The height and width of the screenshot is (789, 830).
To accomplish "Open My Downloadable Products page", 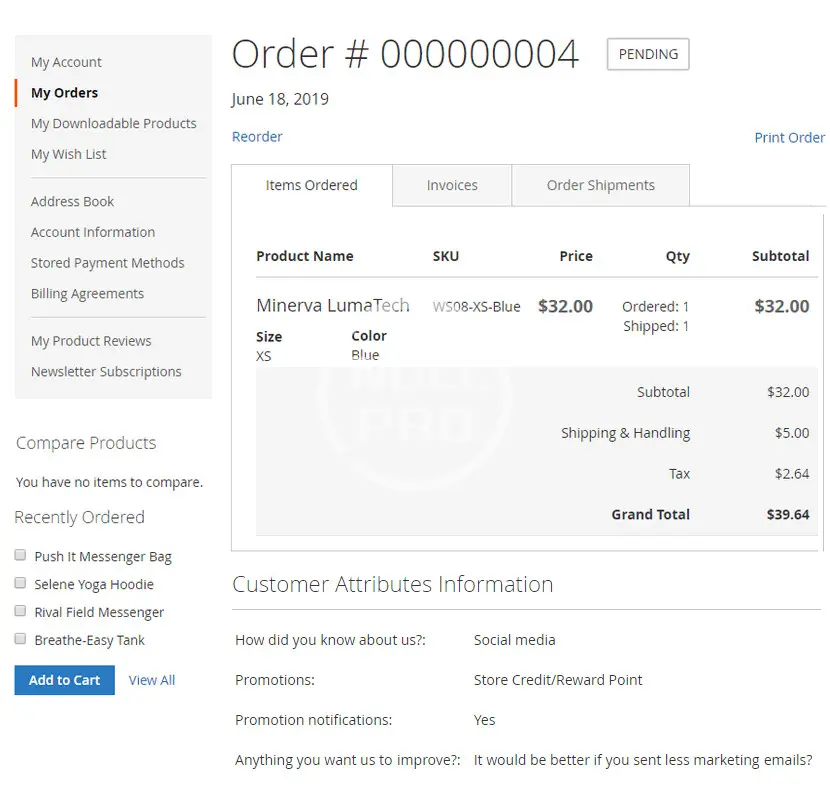I will [113, 123].
